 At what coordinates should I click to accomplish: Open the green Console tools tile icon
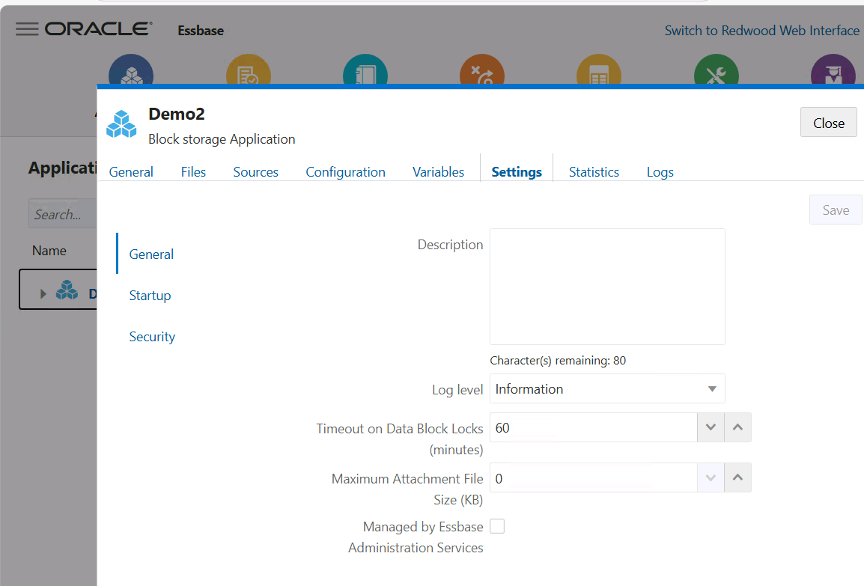point(715,73)
